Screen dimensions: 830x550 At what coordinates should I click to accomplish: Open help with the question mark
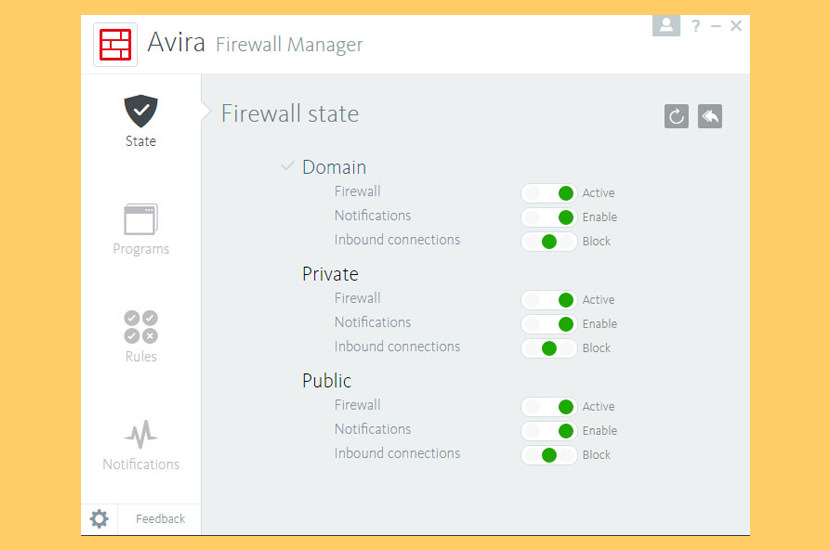696,26
